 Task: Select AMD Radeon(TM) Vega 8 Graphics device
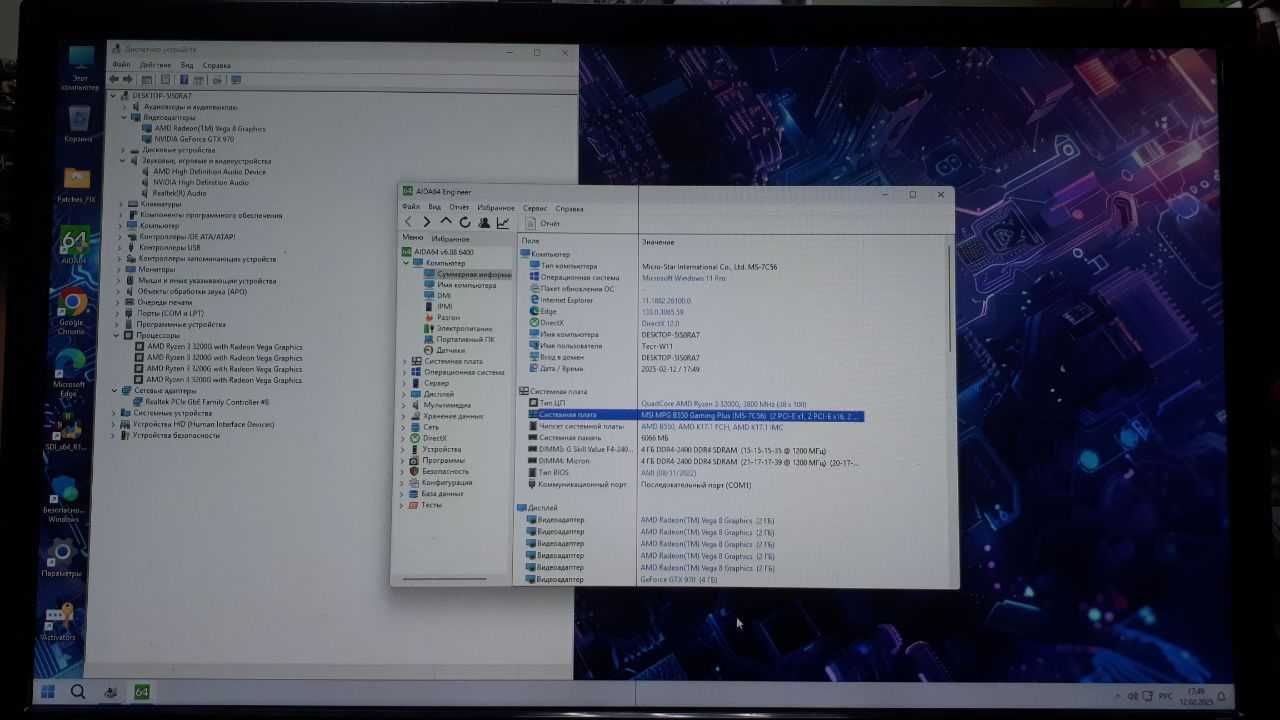(204, 128)
